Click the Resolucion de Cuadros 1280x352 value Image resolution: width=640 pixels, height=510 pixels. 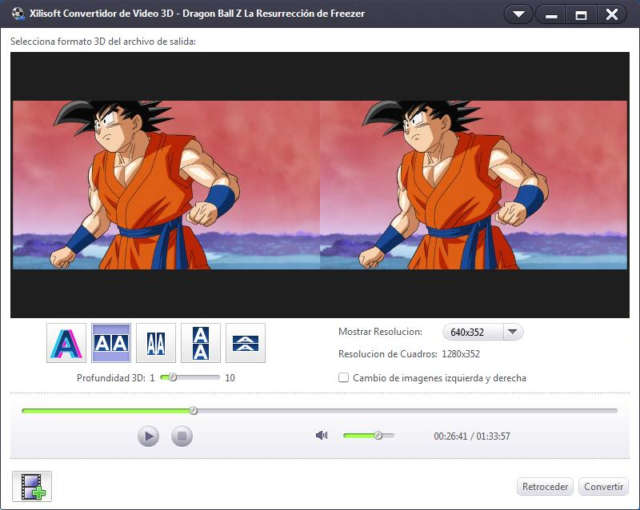coord(461,354)
